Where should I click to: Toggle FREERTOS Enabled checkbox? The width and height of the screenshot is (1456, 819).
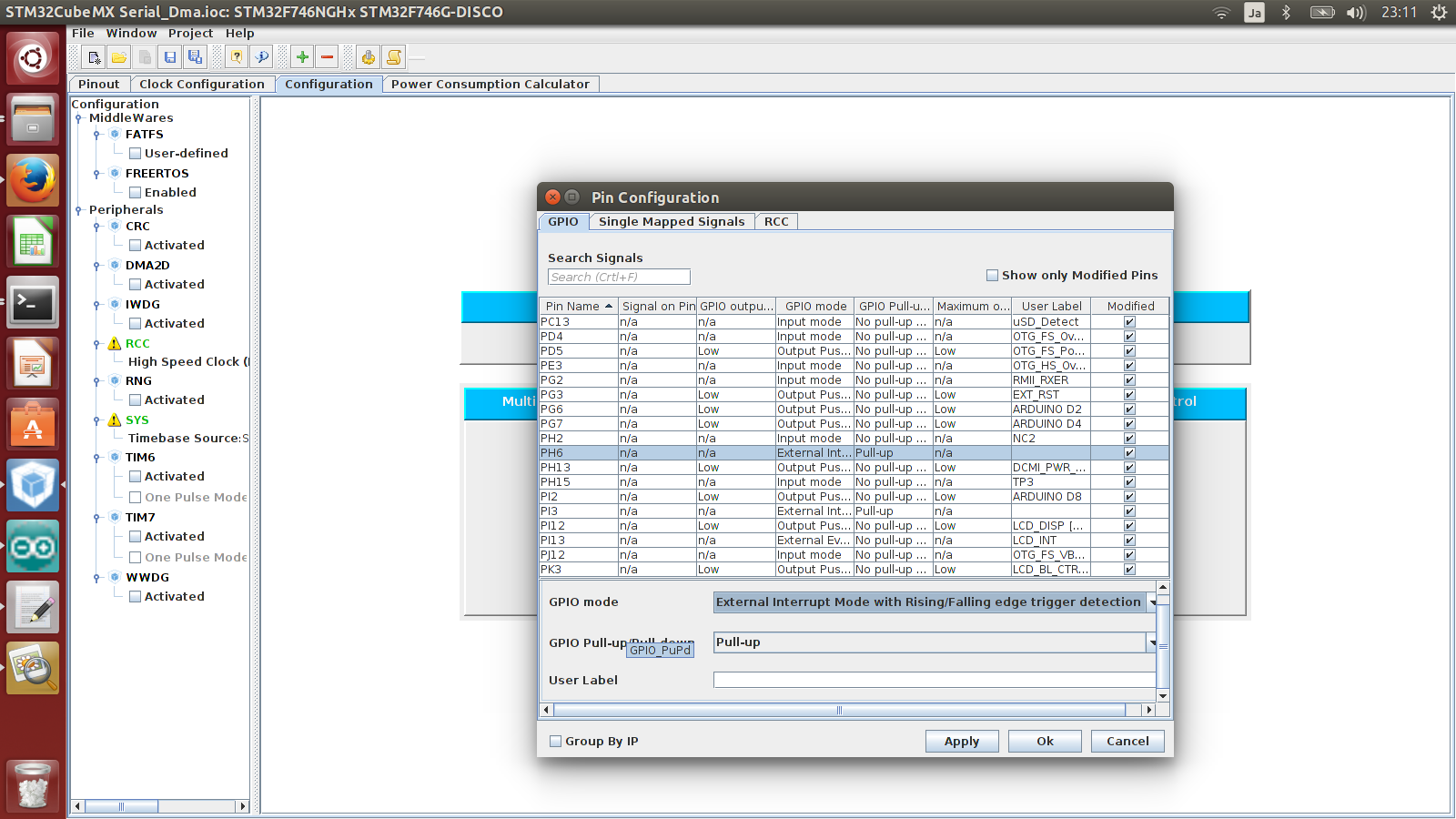pyautogui.click(x=135, y=192)
